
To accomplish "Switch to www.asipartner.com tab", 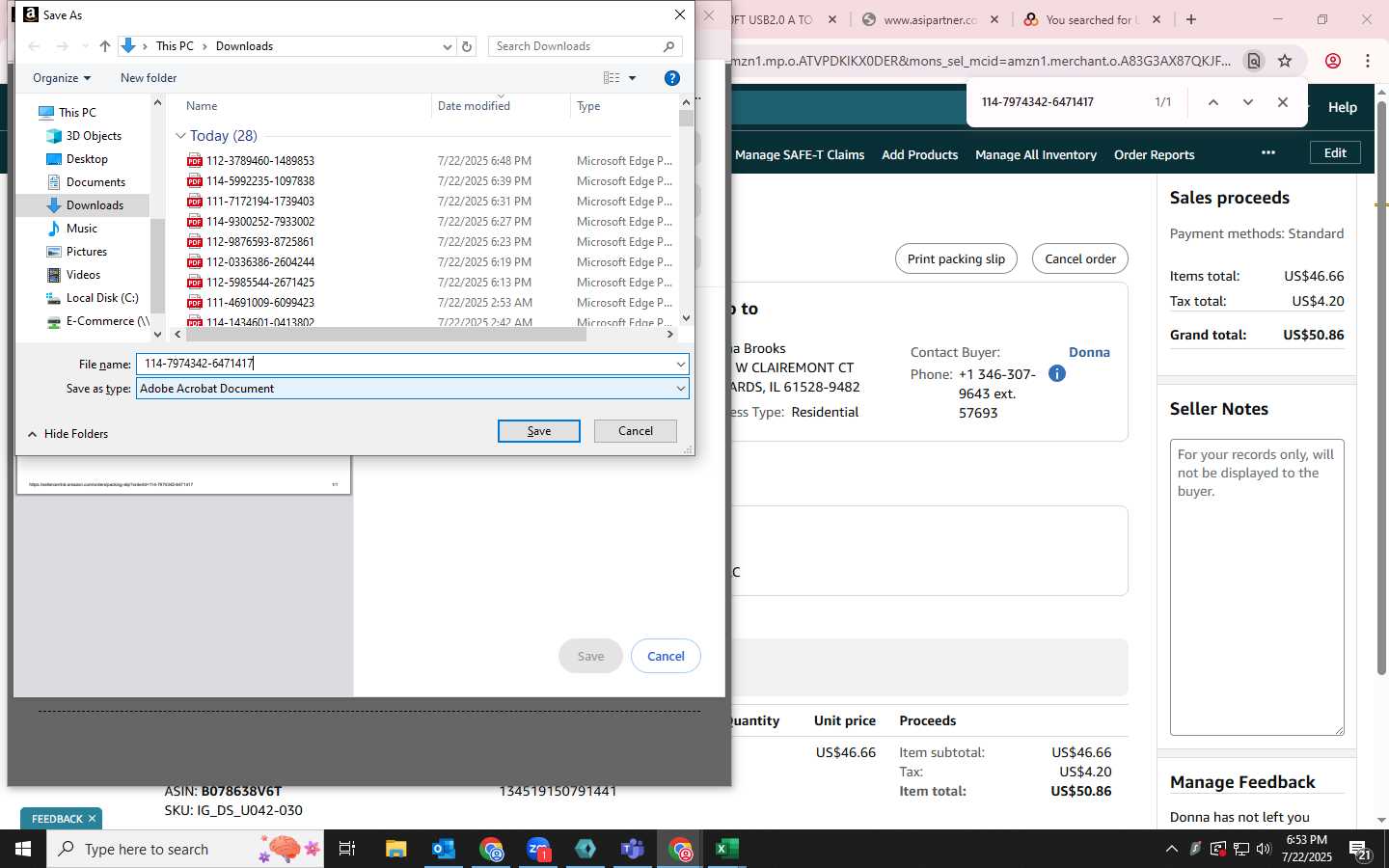I will click(x=932, y=19).
